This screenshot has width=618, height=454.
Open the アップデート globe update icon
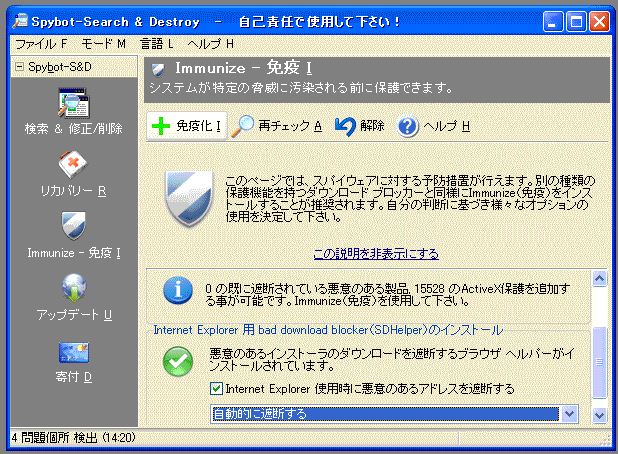tap(74, 288)
